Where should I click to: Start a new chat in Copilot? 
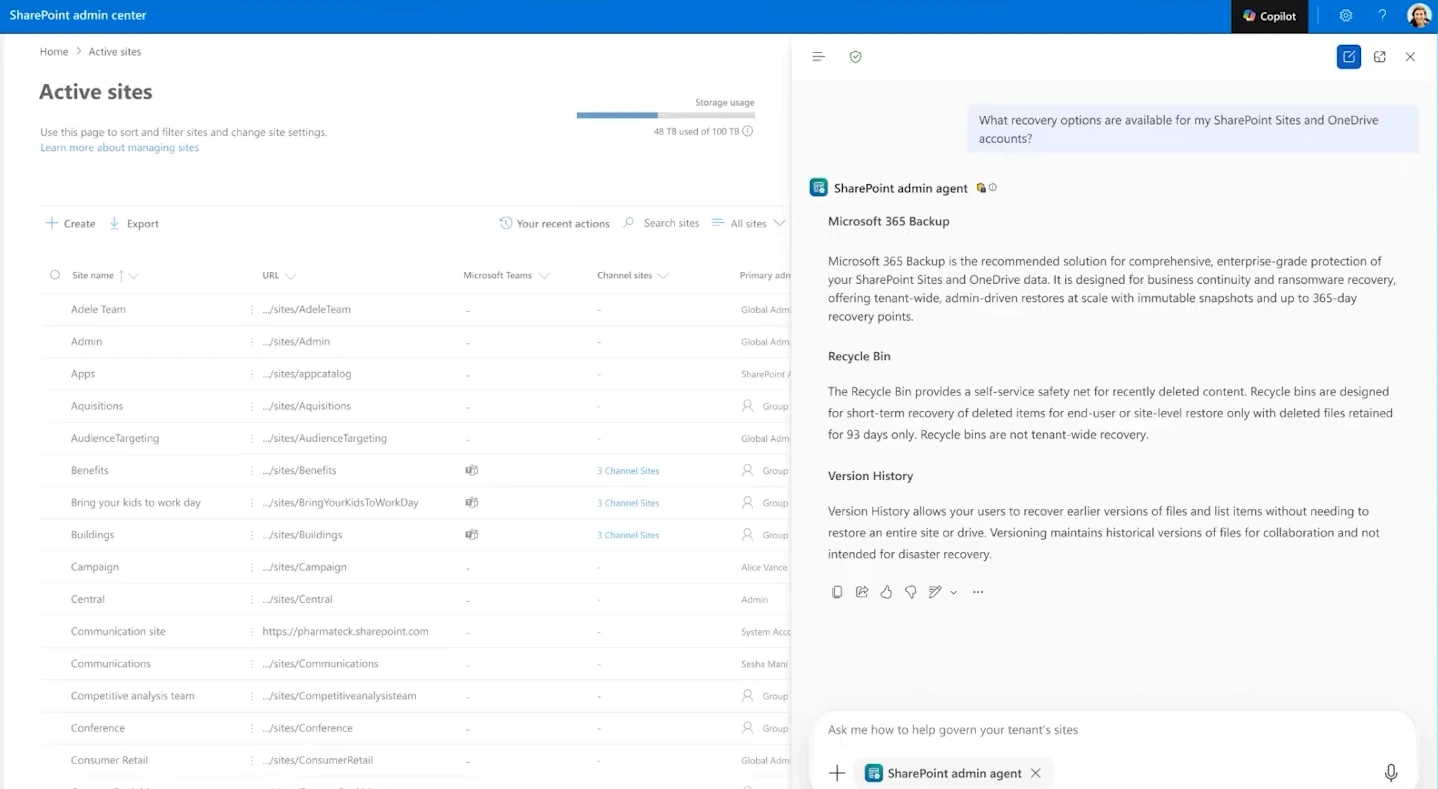click(1349, 57)
